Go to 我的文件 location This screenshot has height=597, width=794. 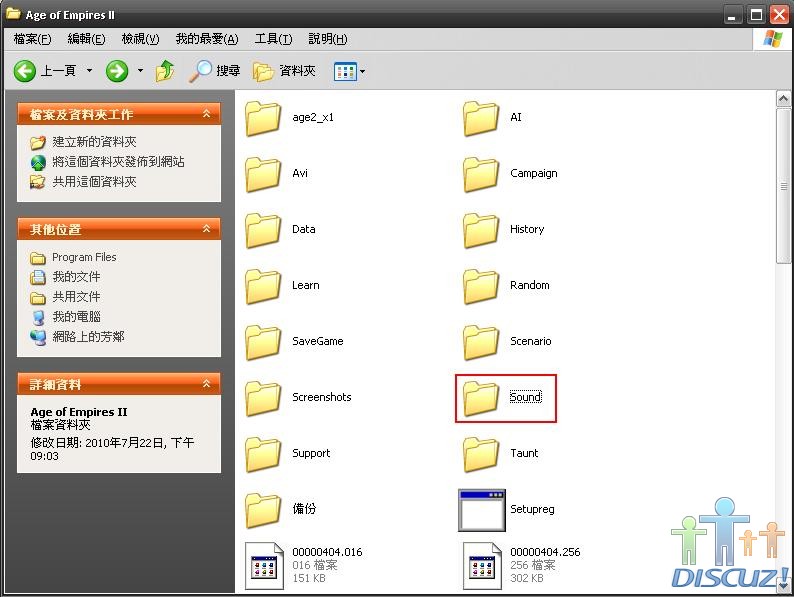point(76,277)
